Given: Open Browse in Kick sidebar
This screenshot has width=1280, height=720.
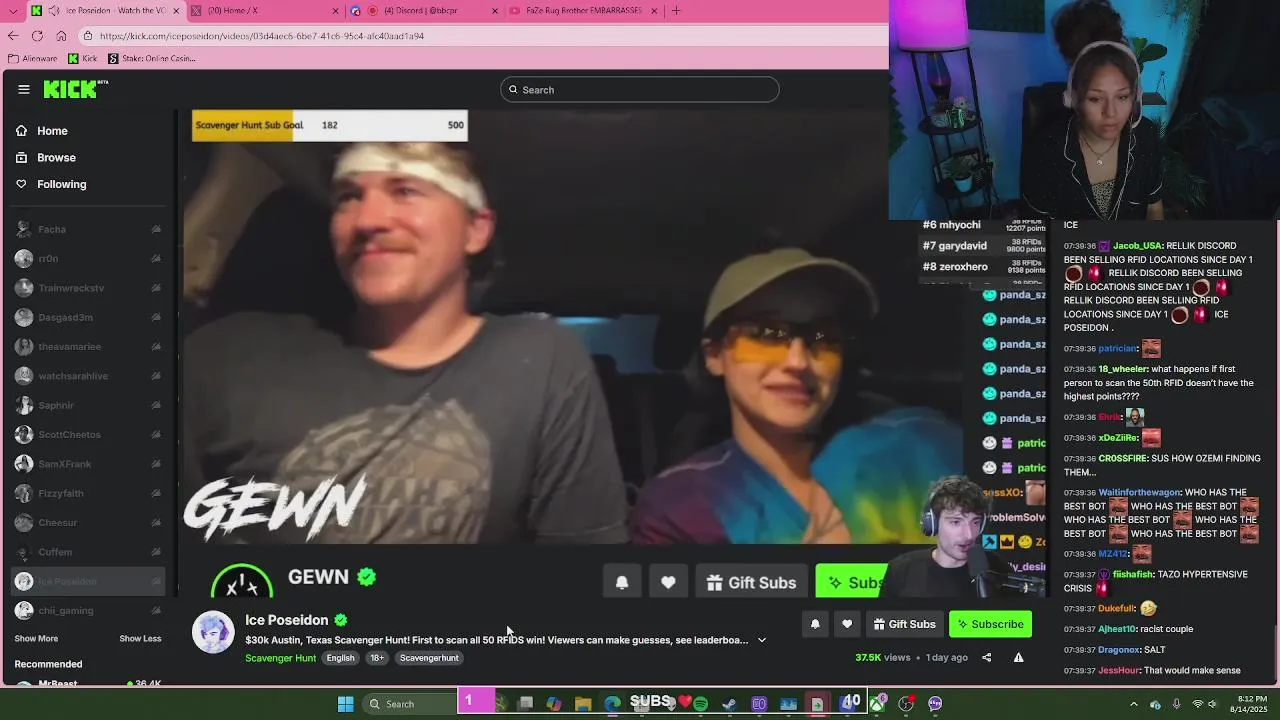Looking at the screenshot, I should pyautogui.click(x=46, y=157).
